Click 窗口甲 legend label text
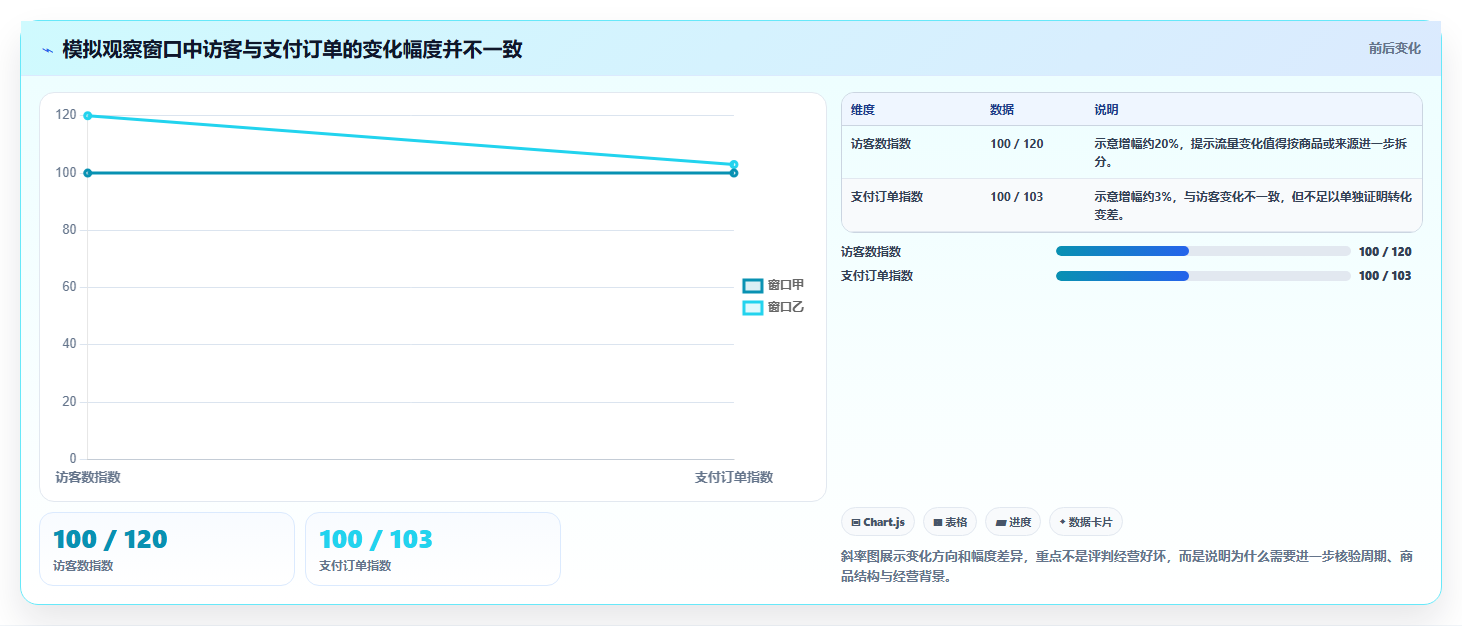 (786, 285)
